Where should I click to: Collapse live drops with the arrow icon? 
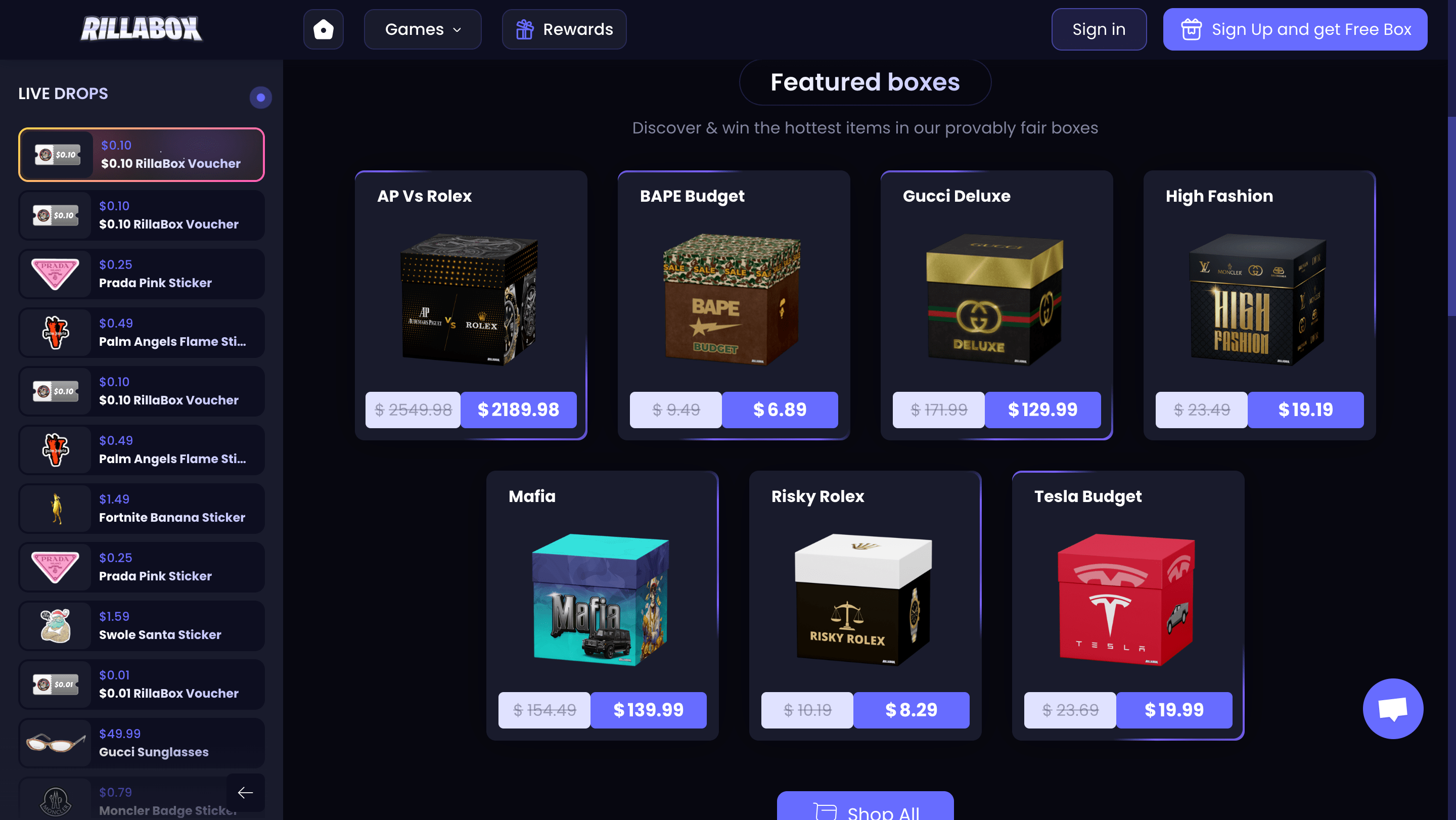[245, 793]
